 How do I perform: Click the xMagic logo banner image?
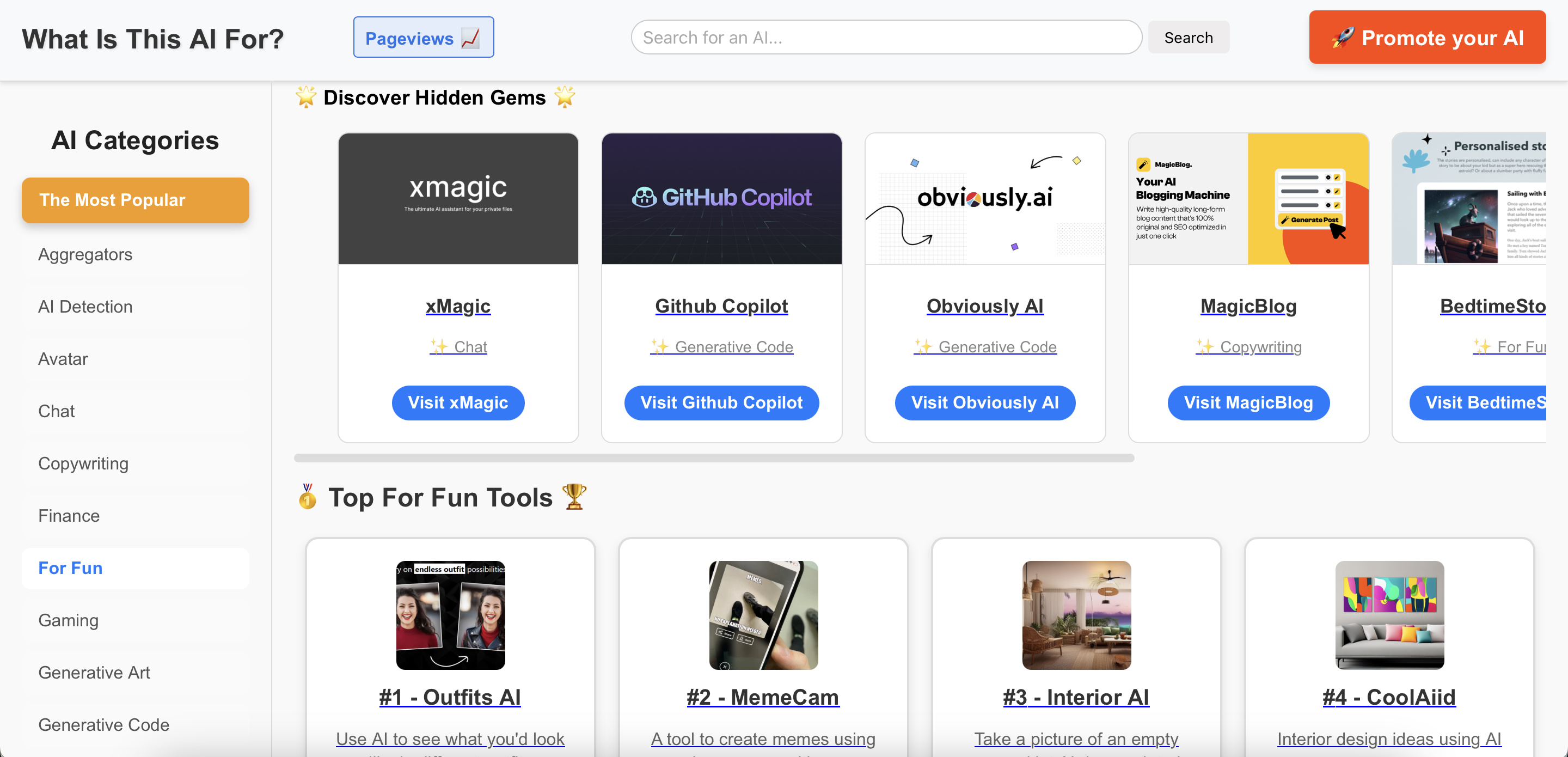pos(458,199)
